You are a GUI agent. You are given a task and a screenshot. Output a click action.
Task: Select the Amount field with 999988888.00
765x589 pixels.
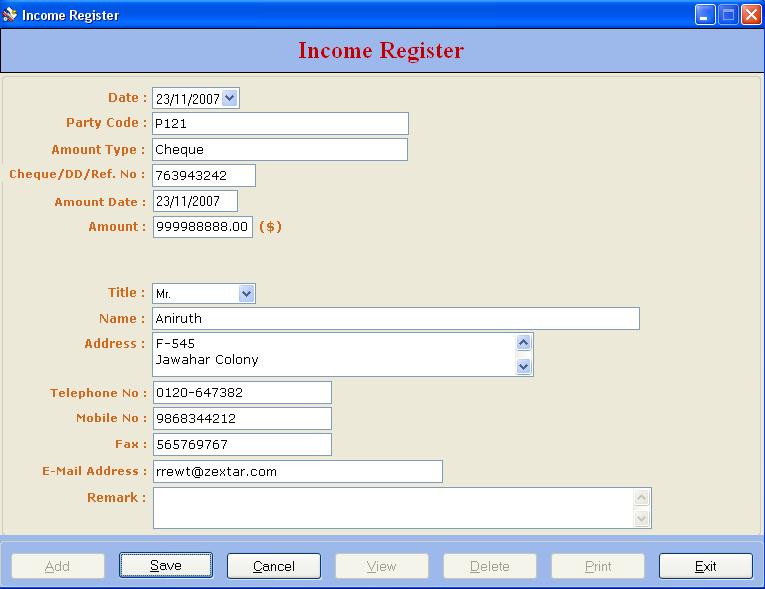pyautogui.click(x=202, y=227)
